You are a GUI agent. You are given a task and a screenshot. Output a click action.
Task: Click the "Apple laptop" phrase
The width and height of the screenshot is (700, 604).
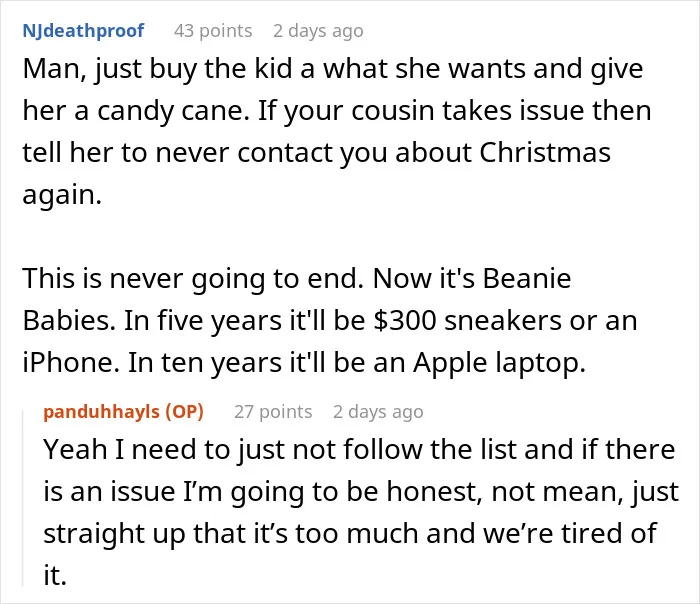tap(499, 363)
